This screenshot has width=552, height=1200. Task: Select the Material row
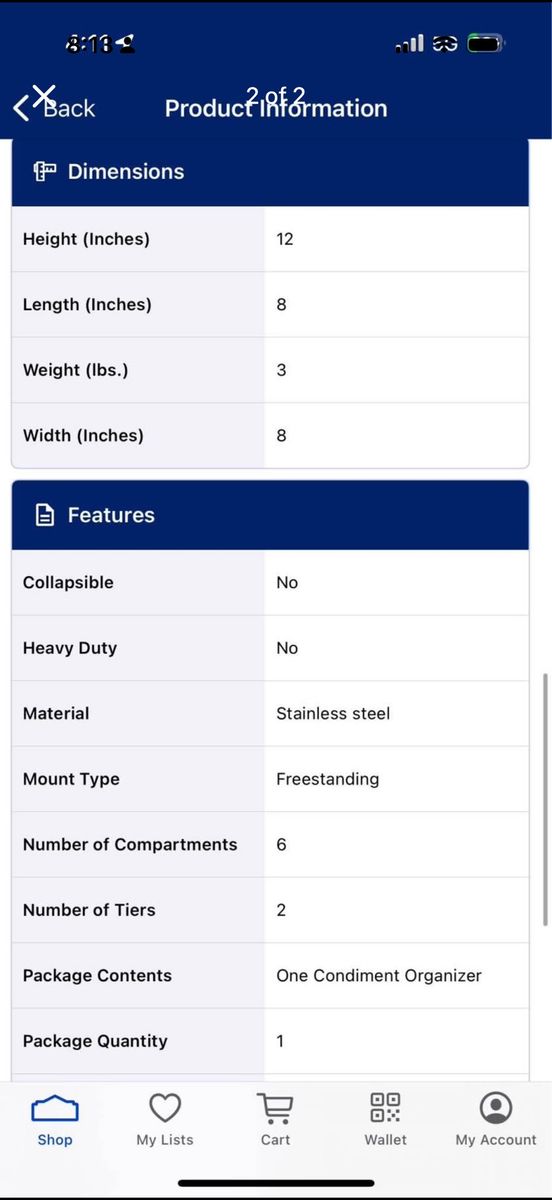click(x=270, y=714)
